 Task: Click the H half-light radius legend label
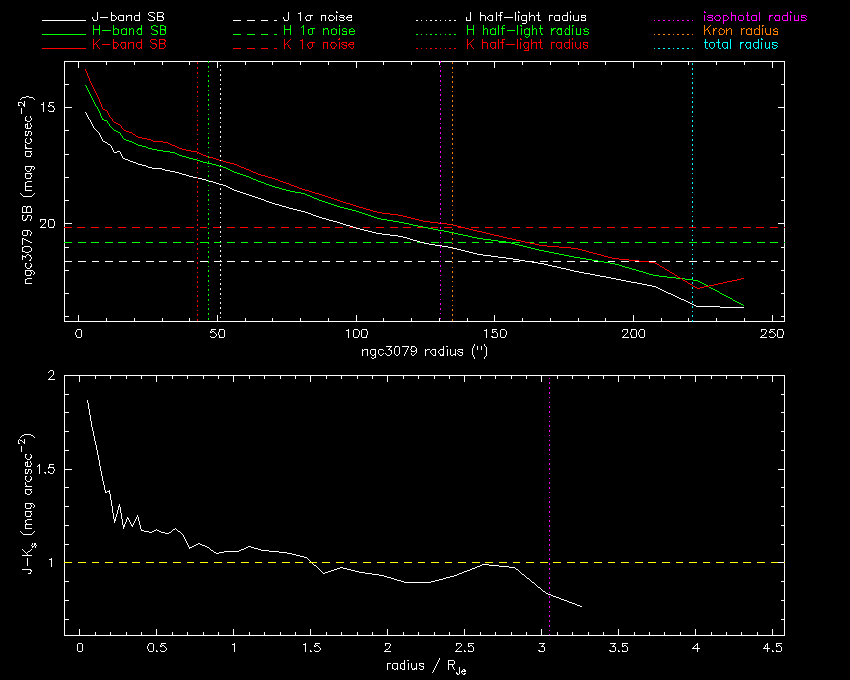527,32
